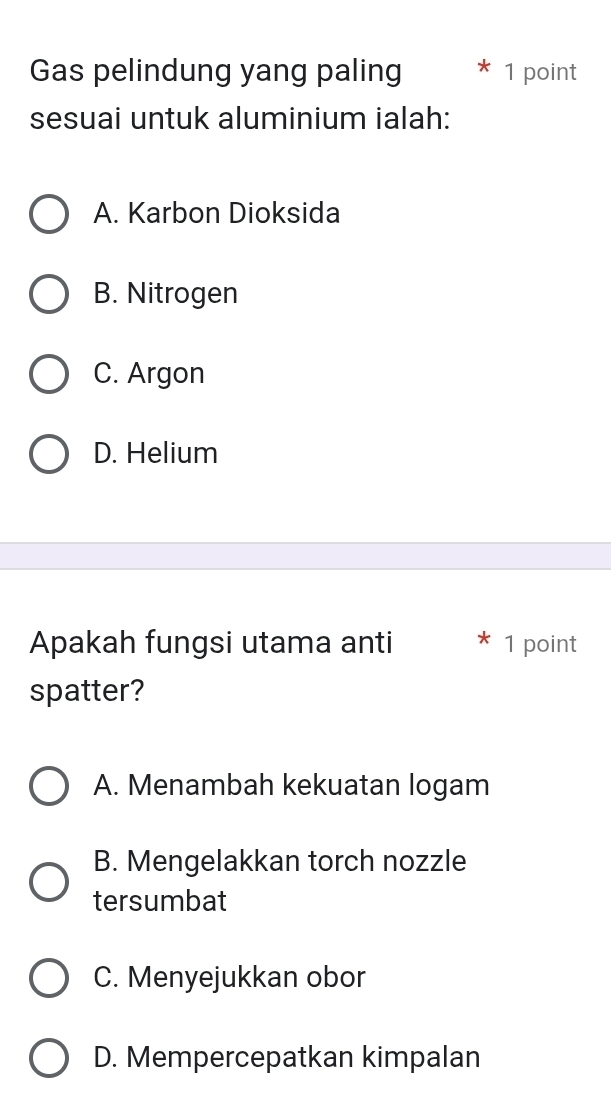
Task: Click the 'C. Argon' answer text
Action: [x=149, y=374]
